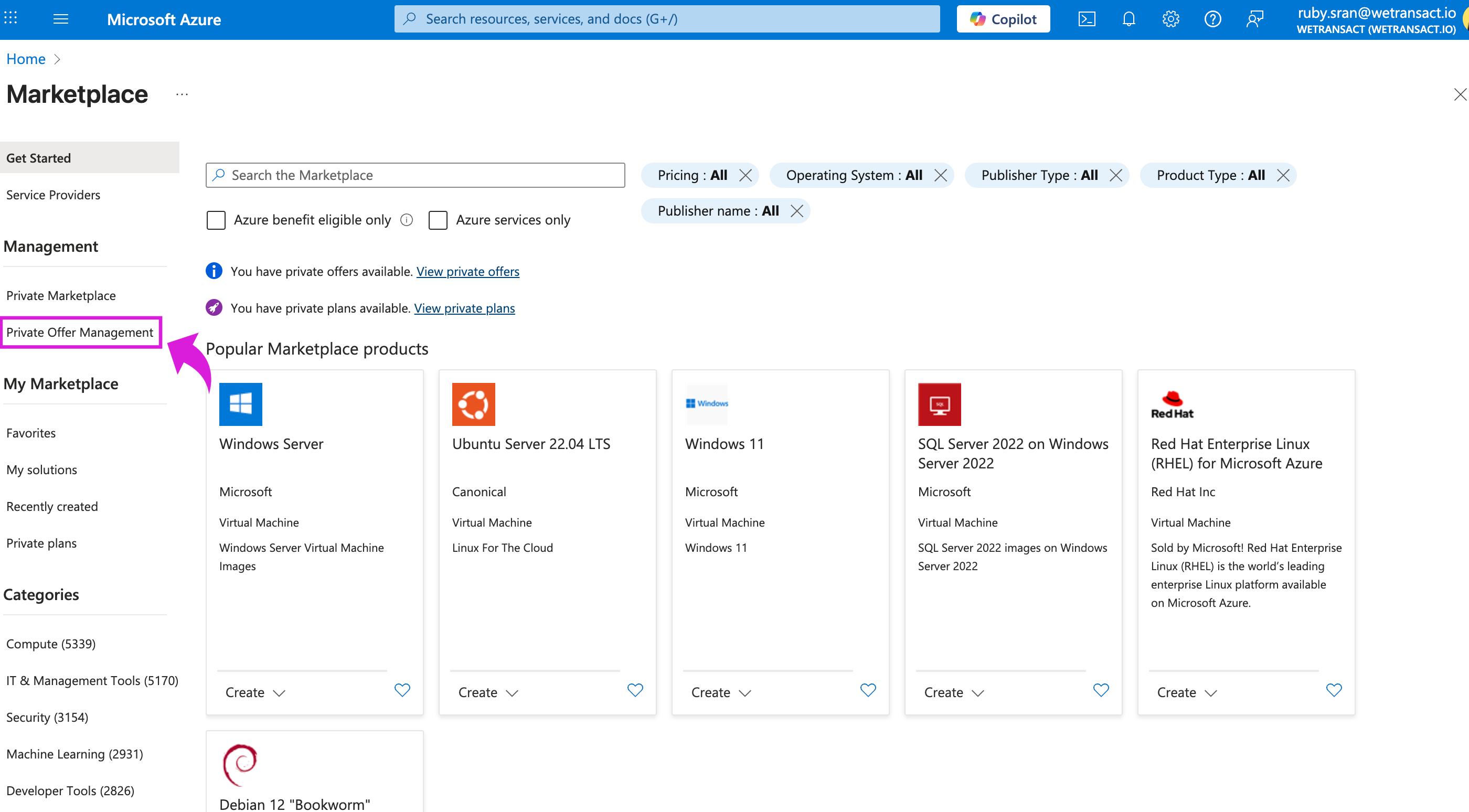Favorite Ubuntu Server 22.04 LTS heart
Screen dimensions: 1469x812
tap(635, 690)
